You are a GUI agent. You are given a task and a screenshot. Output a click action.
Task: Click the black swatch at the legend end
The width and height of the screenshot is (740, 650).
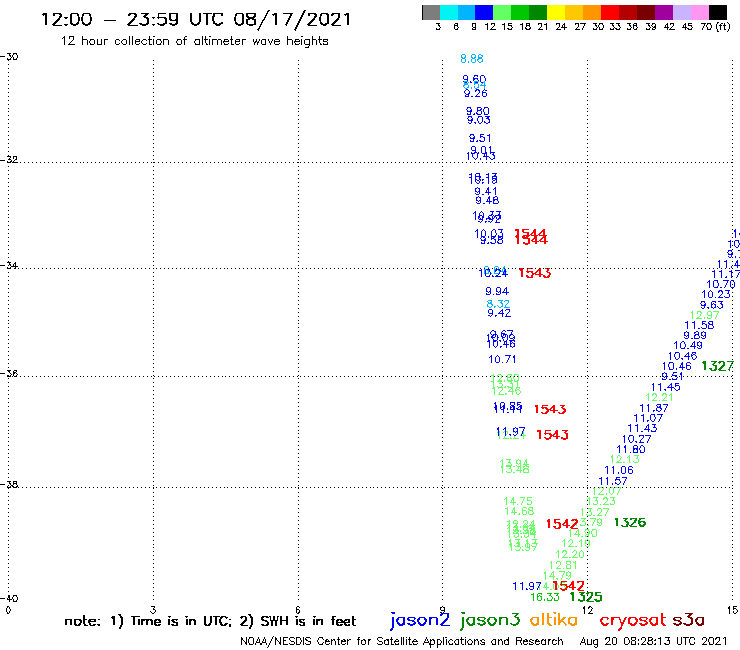(x=718, y=12)
